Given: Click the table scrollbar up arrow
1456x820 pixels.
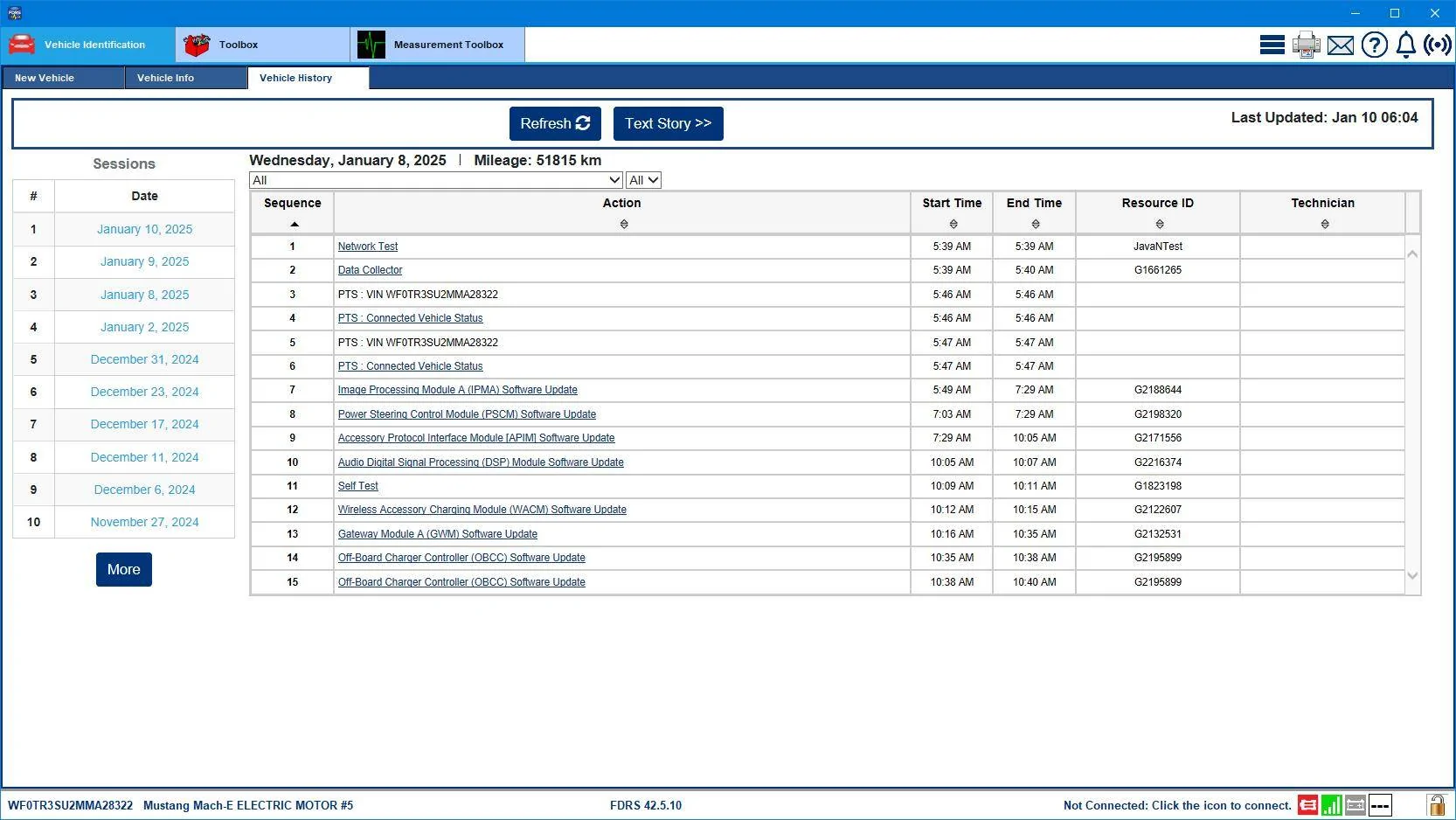Looking at the screenshot, I should [1412, 254].
